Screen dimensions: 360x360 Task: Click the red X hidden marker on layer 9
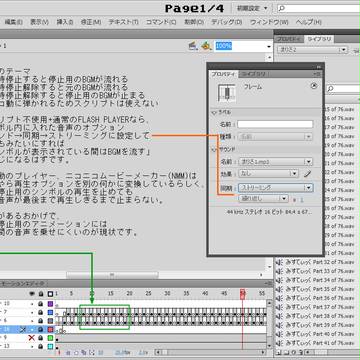[32, 338]
